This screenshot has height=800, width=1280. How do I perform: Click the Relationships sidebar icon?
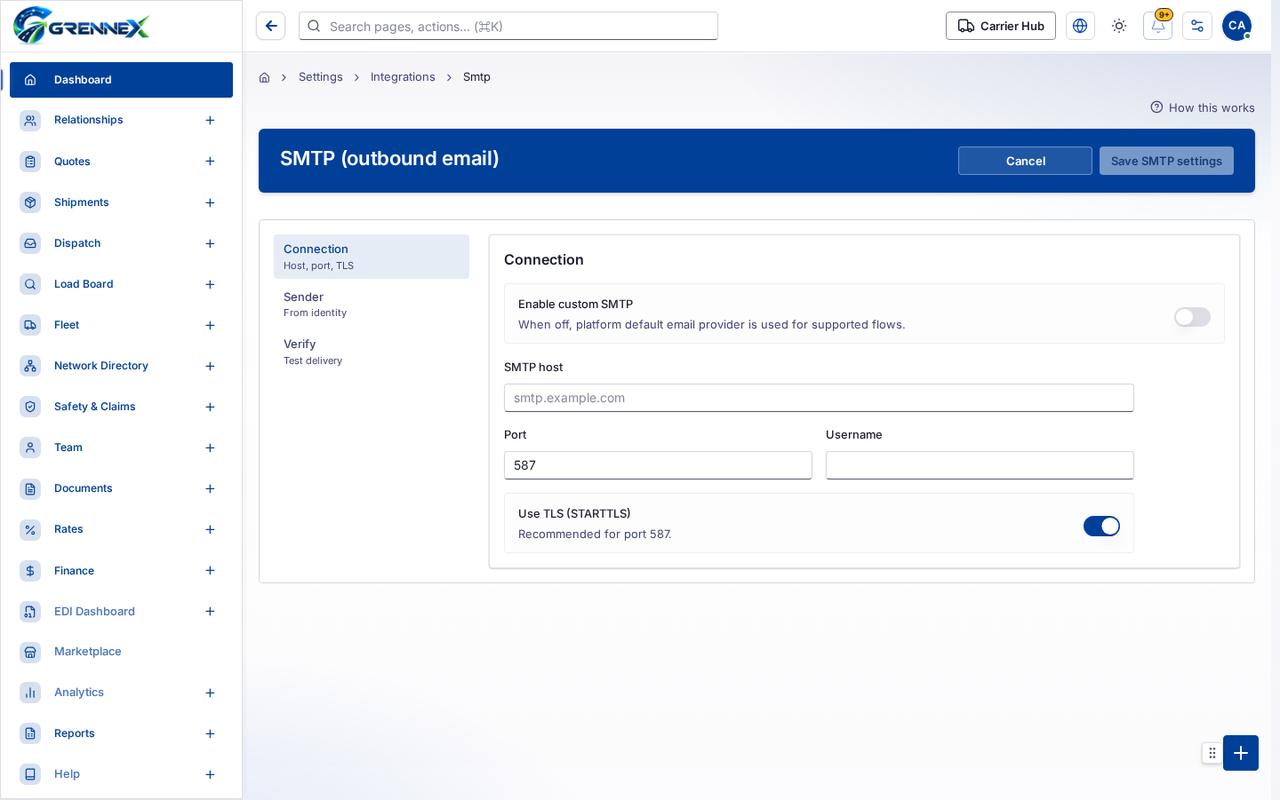point(30,120)
